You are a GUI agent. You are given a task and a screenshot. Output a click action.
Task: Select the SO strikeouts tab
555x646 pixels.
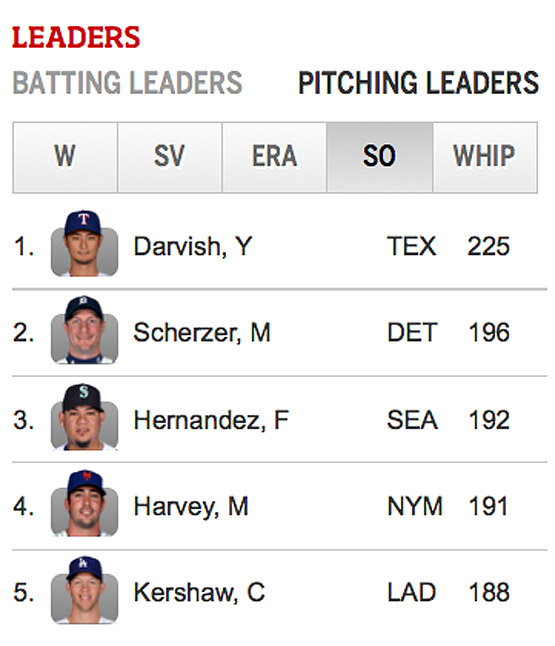click(379, 157)
